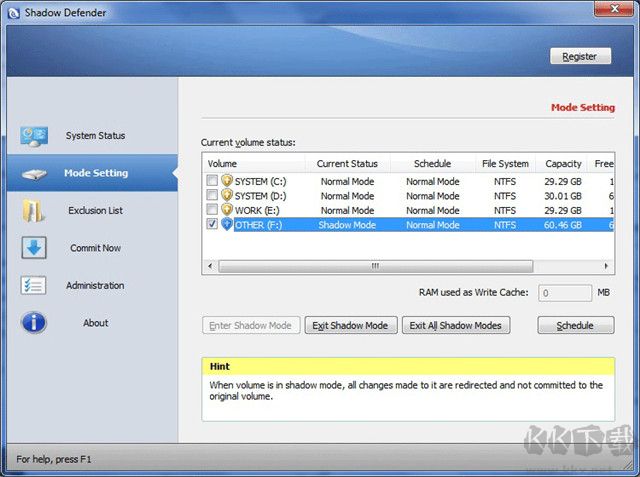Click the scroll left arrow of volume list
Viewport: 640px width, 477px height.
[x=210, y=266]
